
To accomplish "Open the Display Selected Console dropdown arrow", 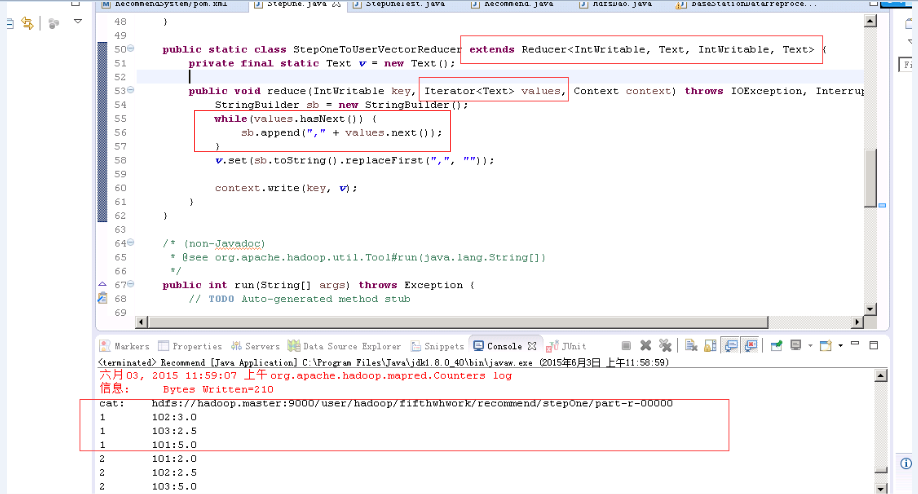I will coord(810,346).
